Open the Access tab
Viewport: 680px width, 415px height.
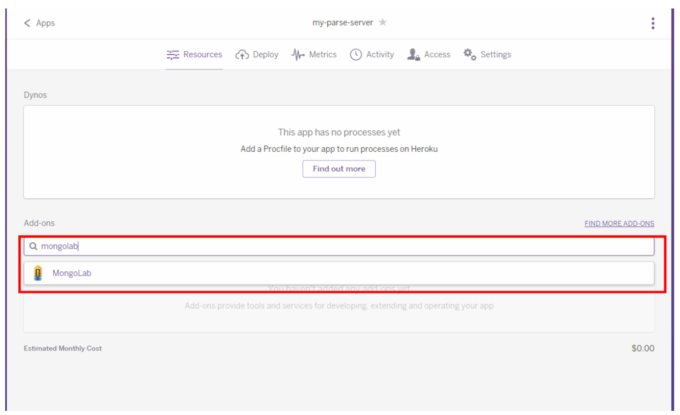(428, 55)
